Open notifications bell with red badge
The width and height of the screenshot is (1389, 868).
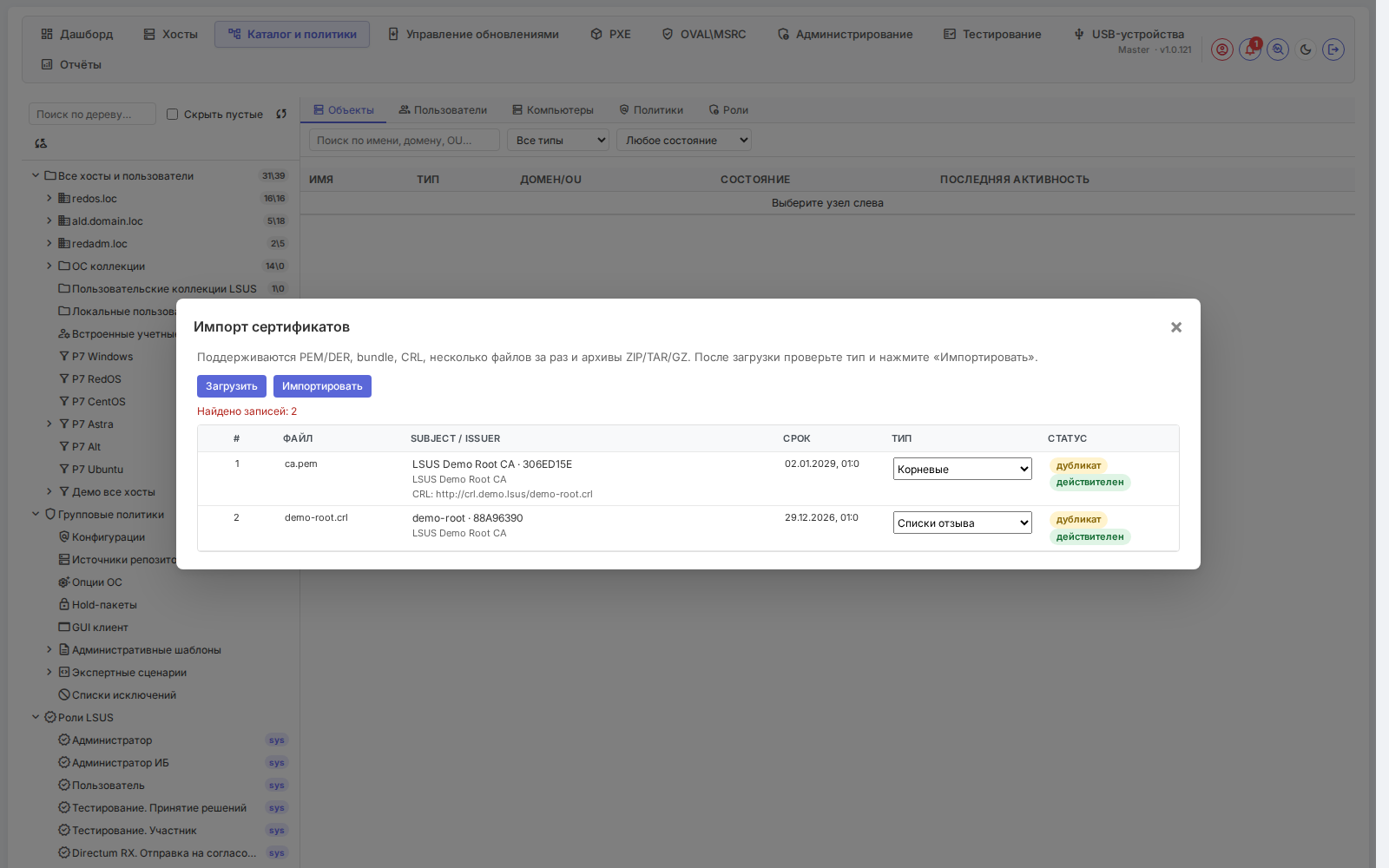pyautogui.click(x=1250, y=49)
